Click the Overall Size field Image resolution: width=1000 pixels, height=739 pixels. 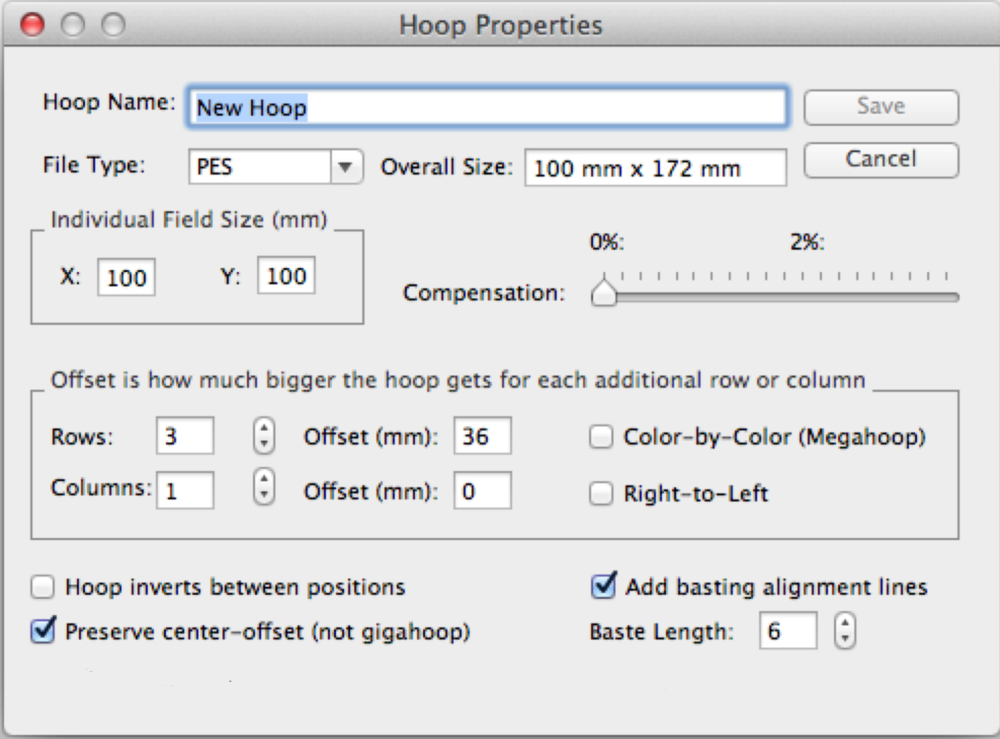pyautogui.click(x=655, y=168)
